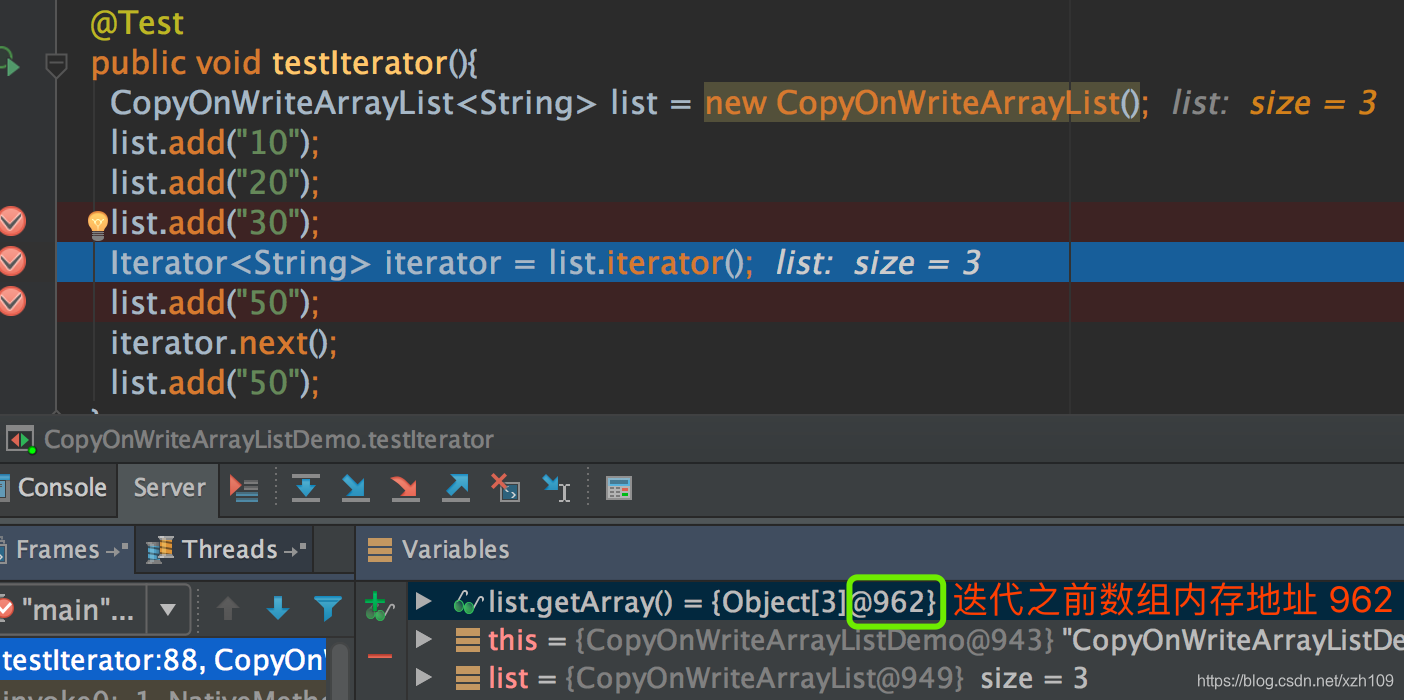Click the Step Over icon
This screenshot has height=700, width=1404.
pos(305,488)
